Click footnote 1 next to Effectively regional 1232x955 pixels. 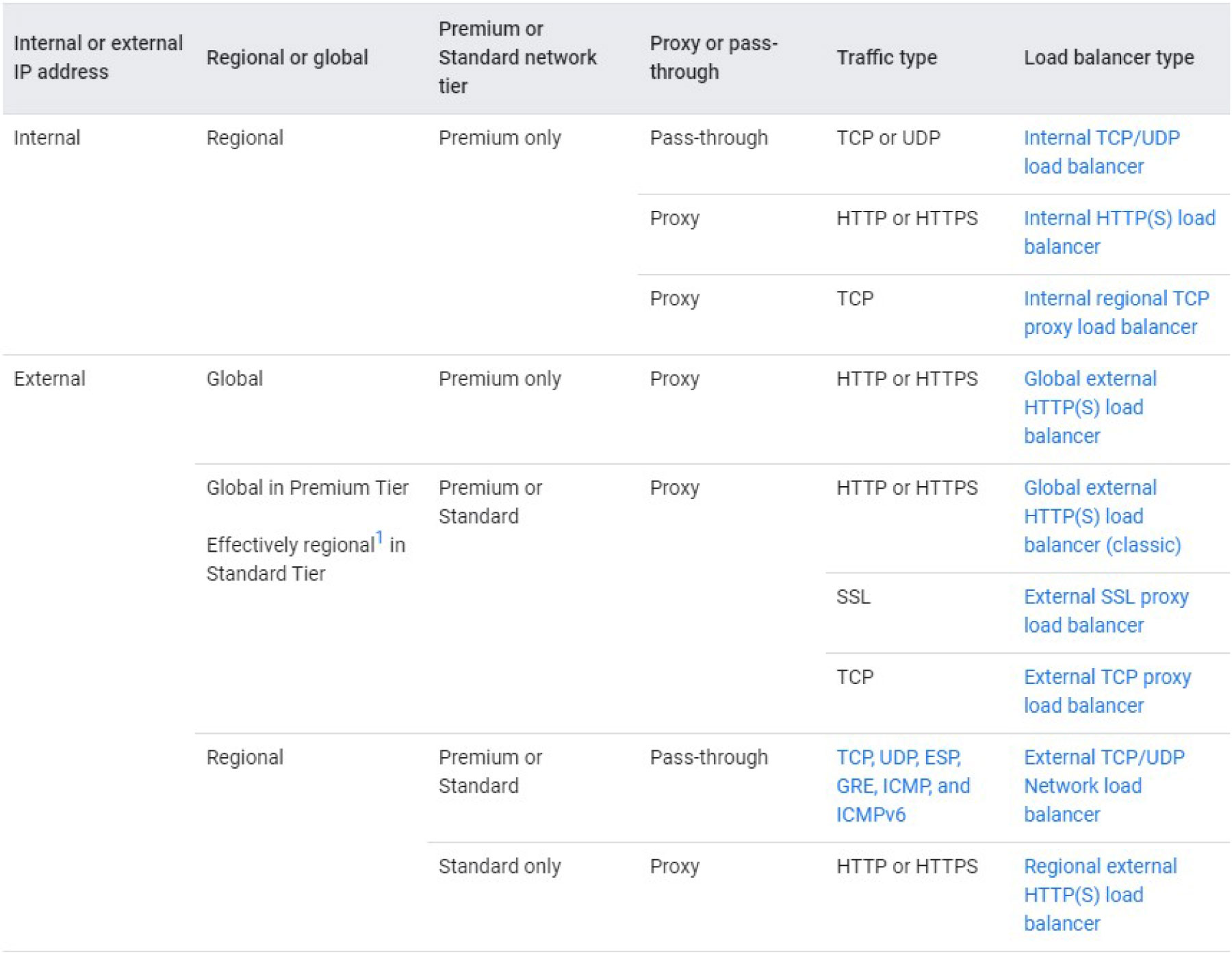[379, 538]
